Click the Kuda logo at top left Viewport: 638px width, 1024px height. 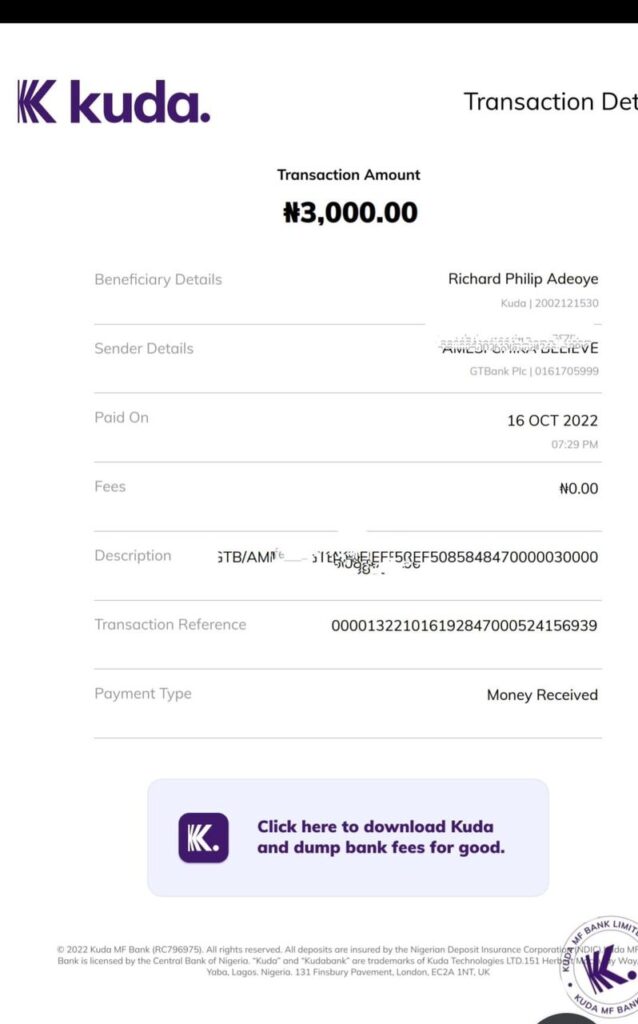(x=114, y=102)
